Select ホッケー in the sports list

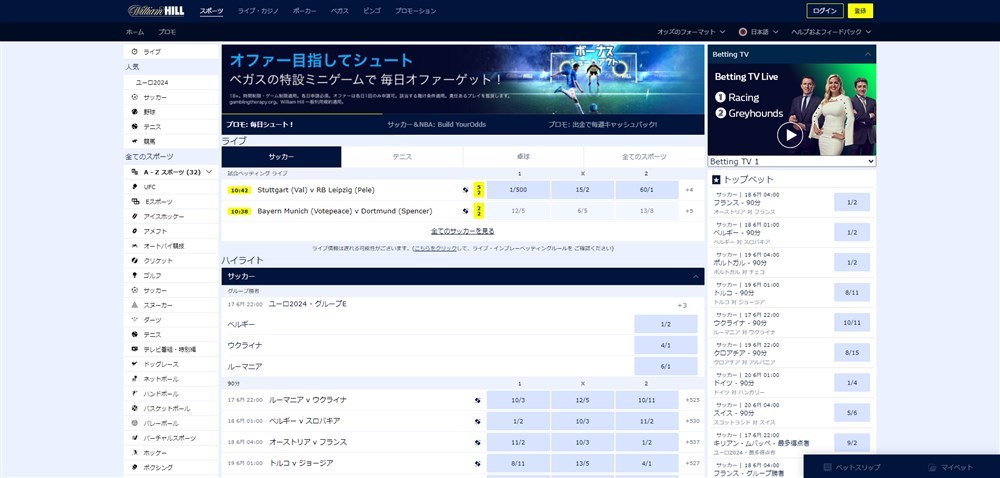[x=171, y=453]
